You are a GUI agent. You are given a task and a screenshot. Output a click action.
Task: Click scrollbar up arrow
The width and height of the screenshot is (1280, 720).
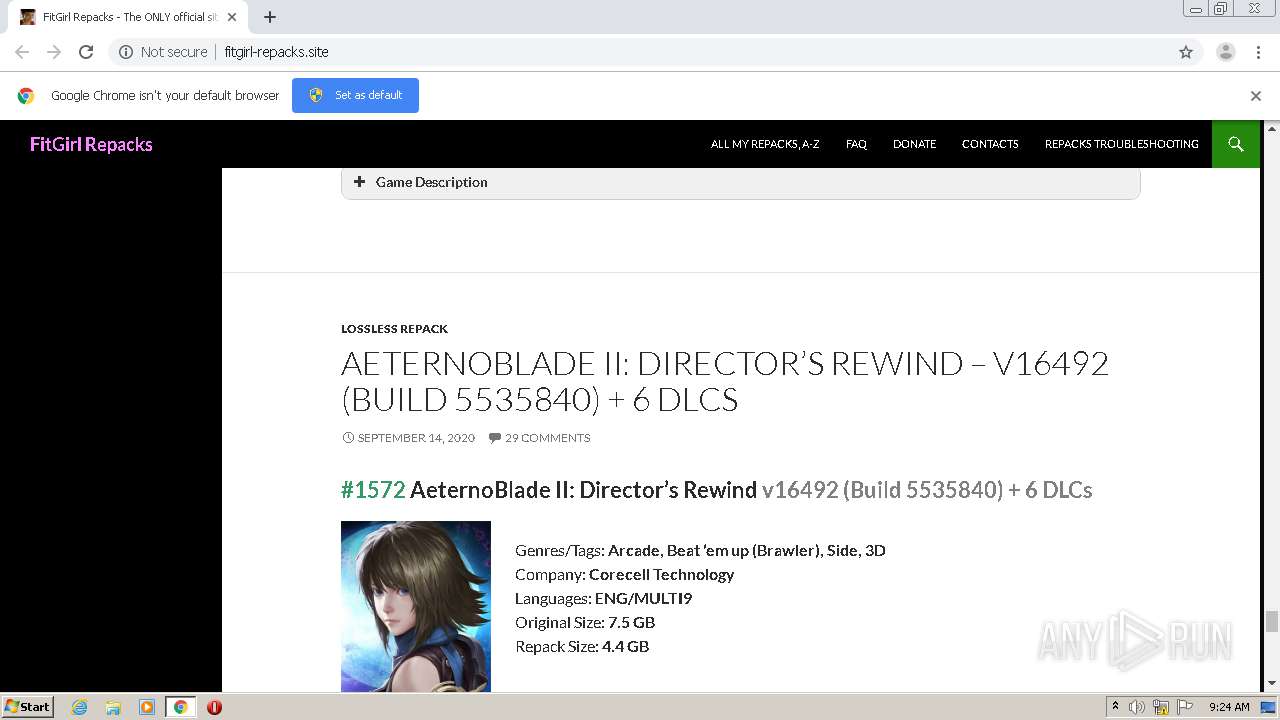point(1272,129)
